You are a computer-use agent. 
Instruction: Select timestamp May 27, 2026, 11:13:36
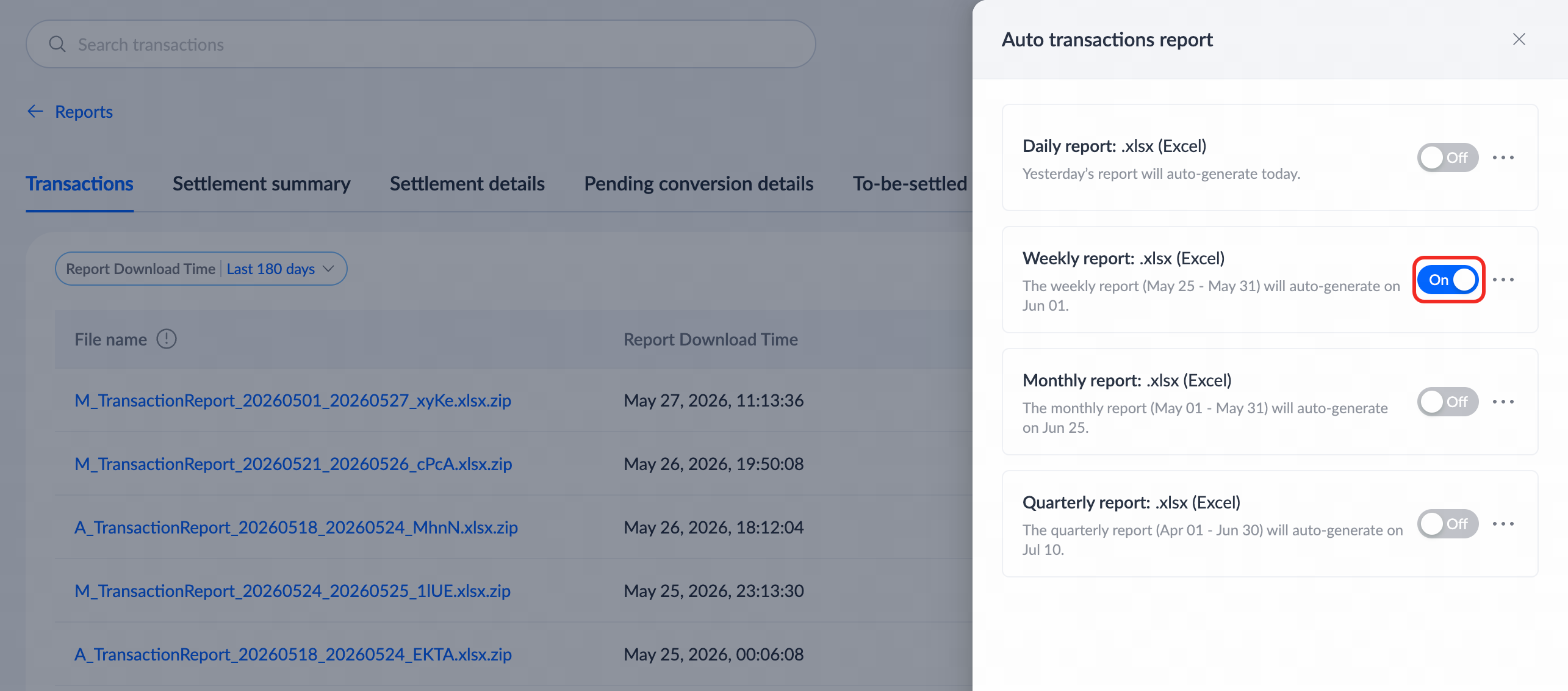pyautogui.click(x=714, y=400)
